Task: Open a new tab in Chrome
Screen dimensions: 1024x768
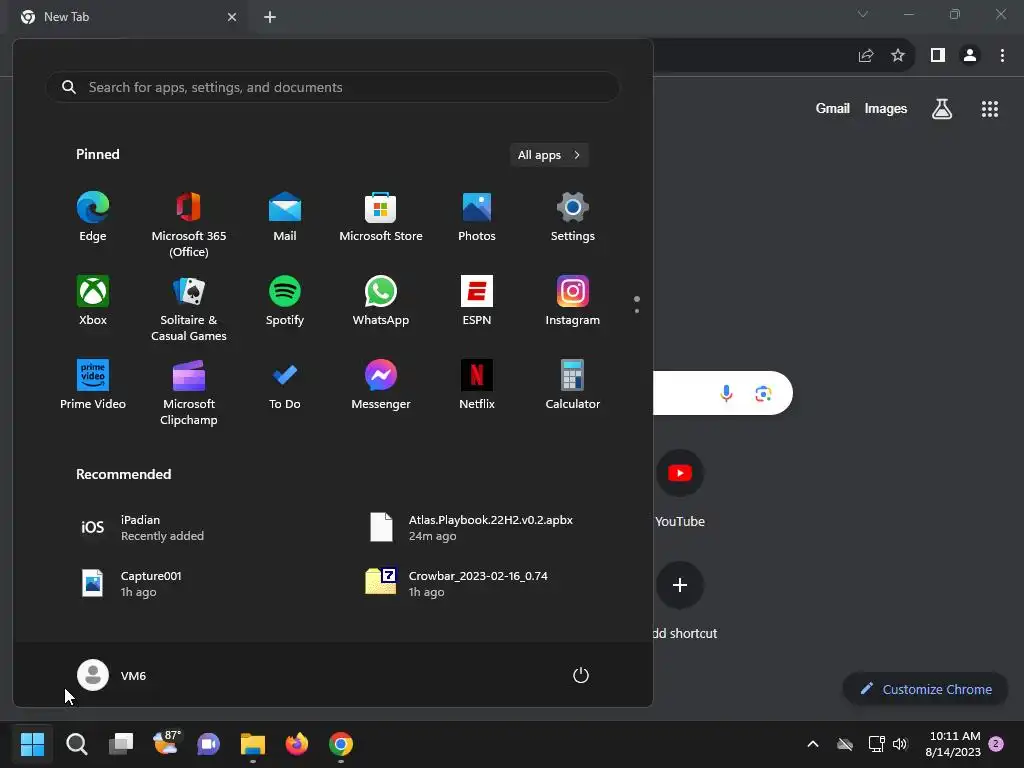Action: pyautogui.click(x=270, y=17)
